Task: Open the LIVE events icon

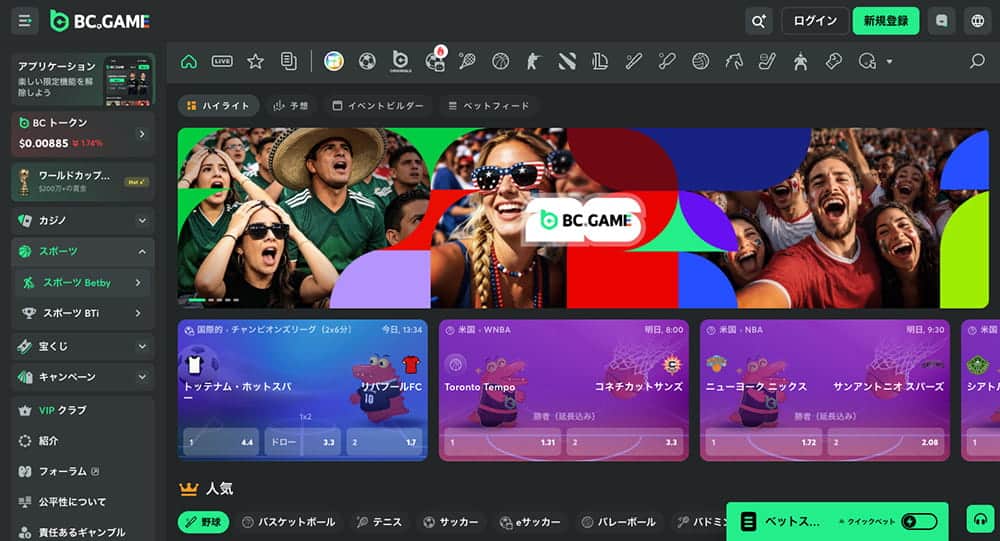Action: click(x=222, y=61)
